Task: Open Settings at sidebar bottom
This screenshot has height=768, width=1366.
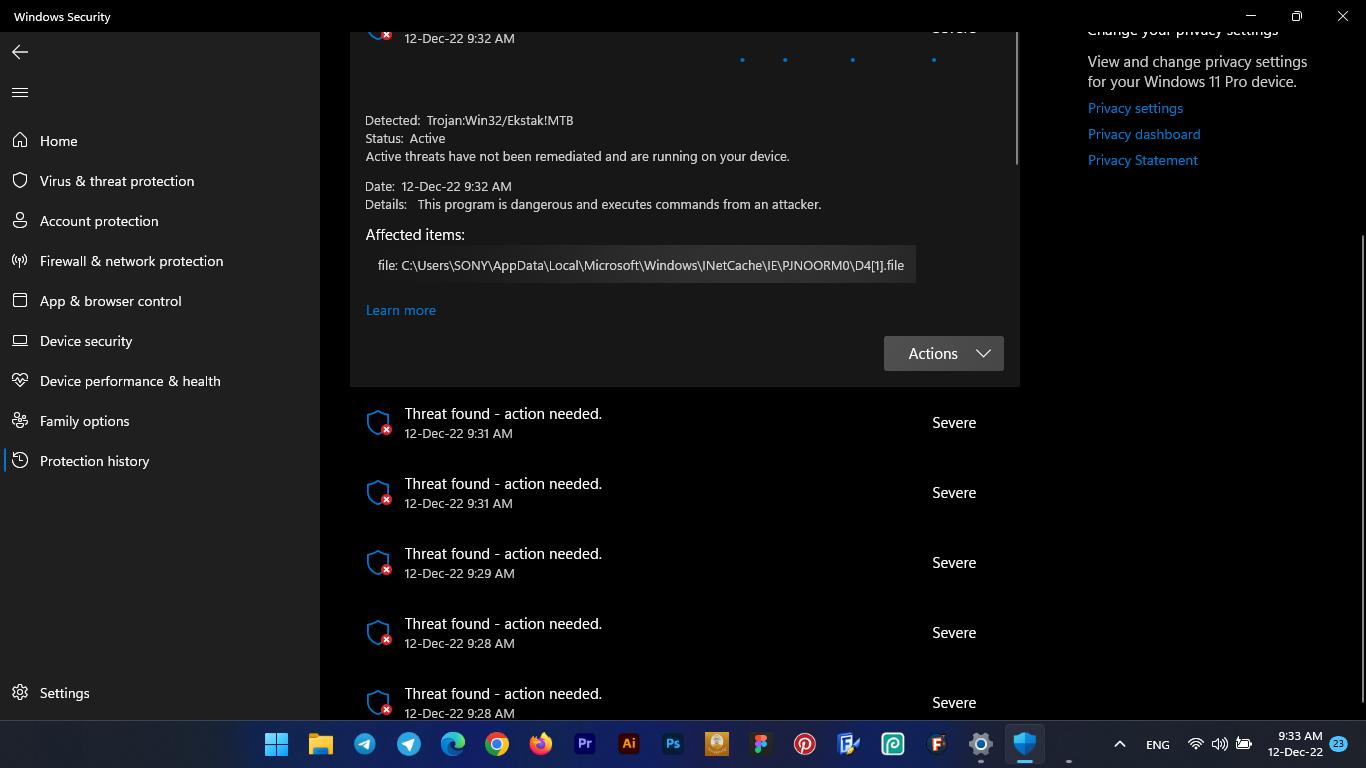Action: click(64, 693)
